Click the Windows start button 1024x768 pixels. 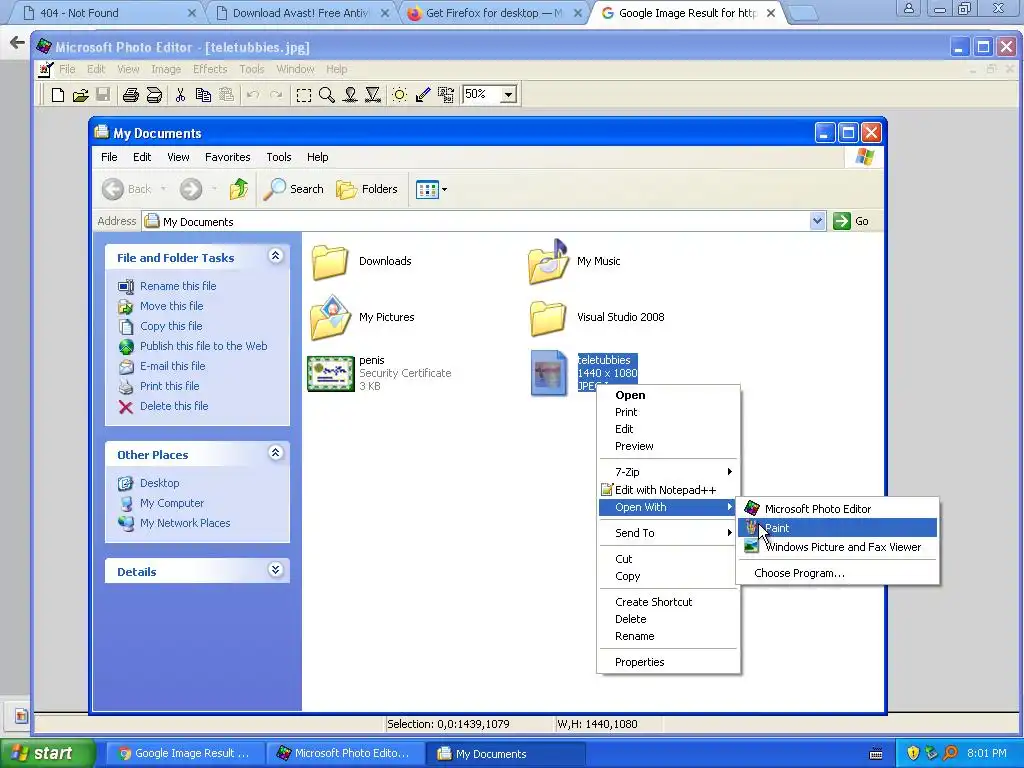(x=47, y=754)
